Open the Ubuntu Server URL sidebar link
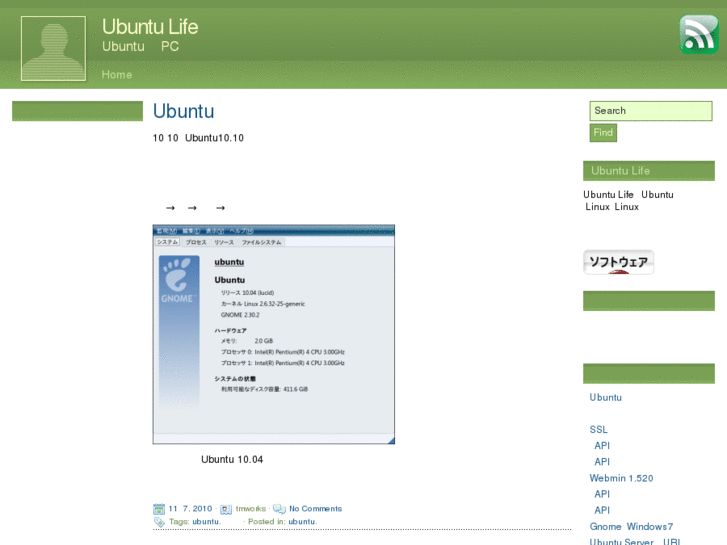This screenshot has height=545, width=727. click(x=635, y=541)
